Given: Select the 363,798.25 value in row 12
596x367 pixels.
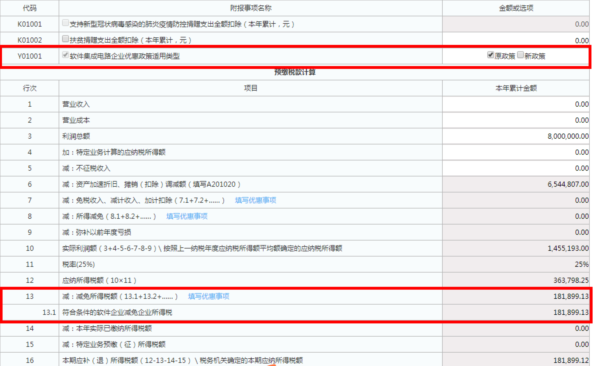Looking at the screenshot, I should 571,280.
